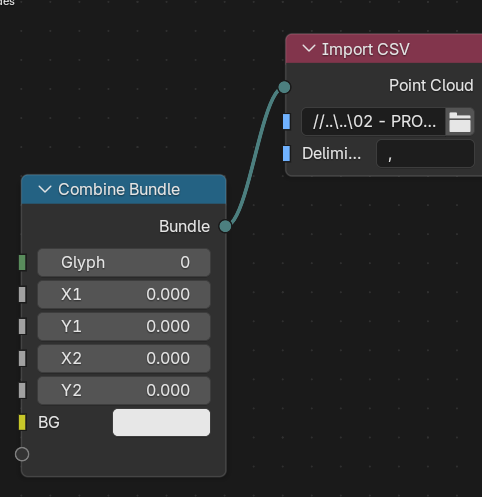Click the X1 gray input socket
Image resolution: width=482 pixels, height=497 pixels.
point(22,294)
